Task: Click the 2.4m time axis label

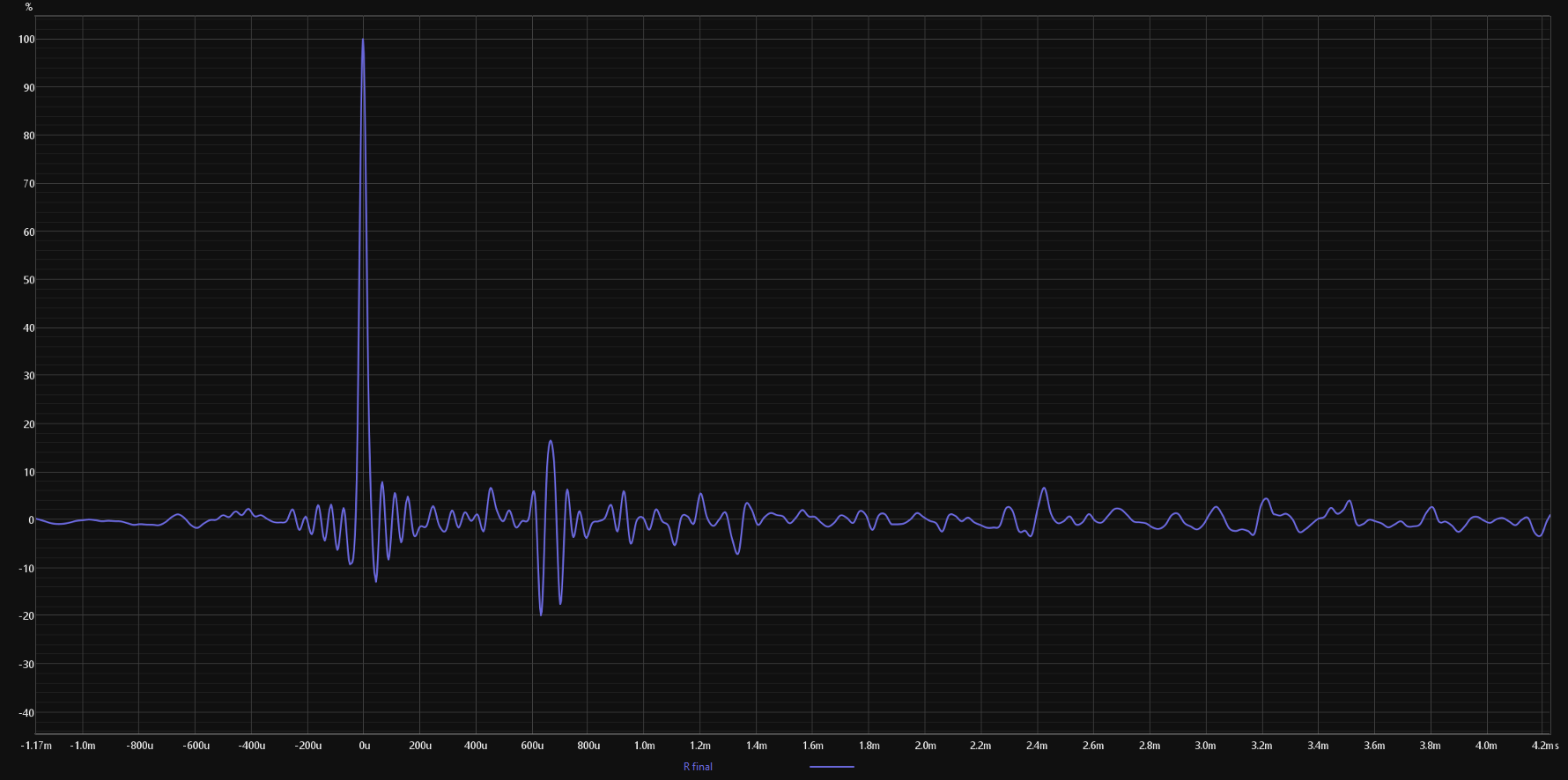Action: pyautogui.click(x=1037, y=746)
